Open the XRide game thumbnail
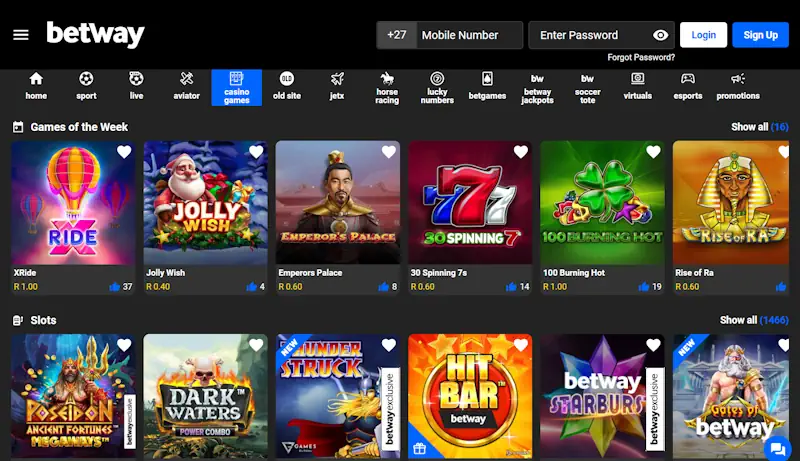 [x=73, y=202]
